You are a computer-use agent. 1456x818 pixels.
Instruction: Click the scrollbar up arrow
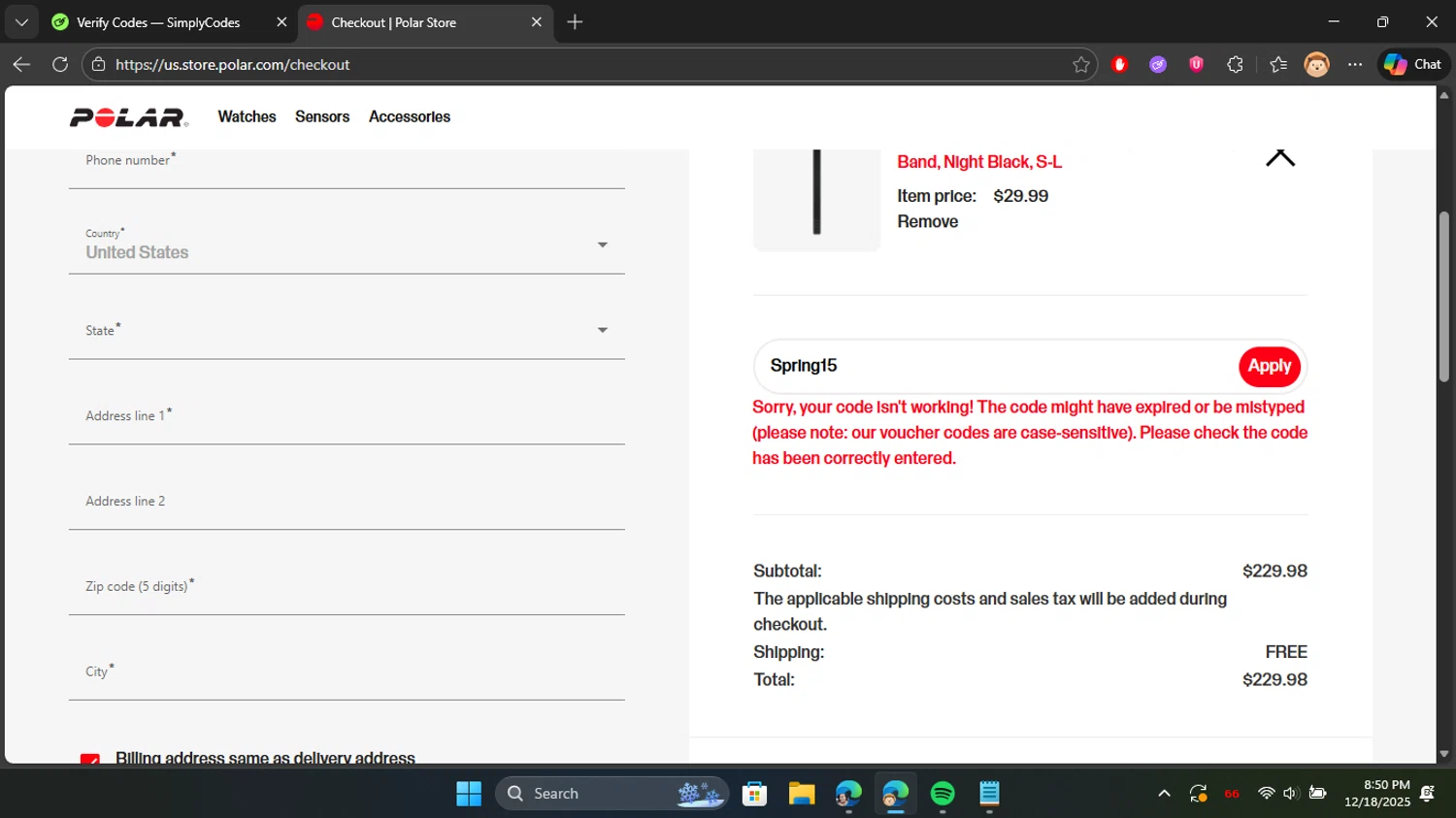click(1444, 95)
